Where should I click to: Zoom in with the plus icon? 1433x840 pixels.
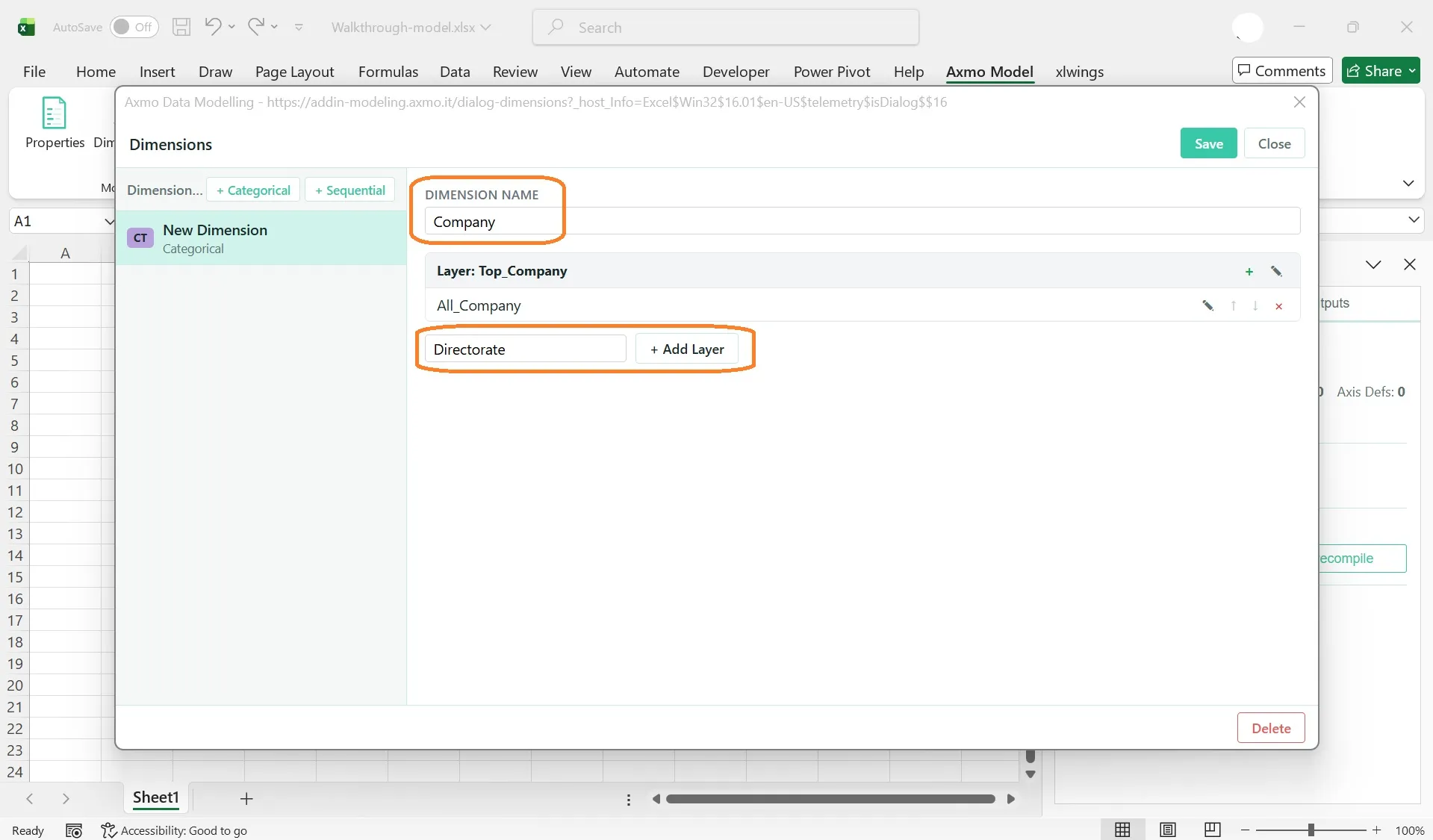[x=1376, y=830]
